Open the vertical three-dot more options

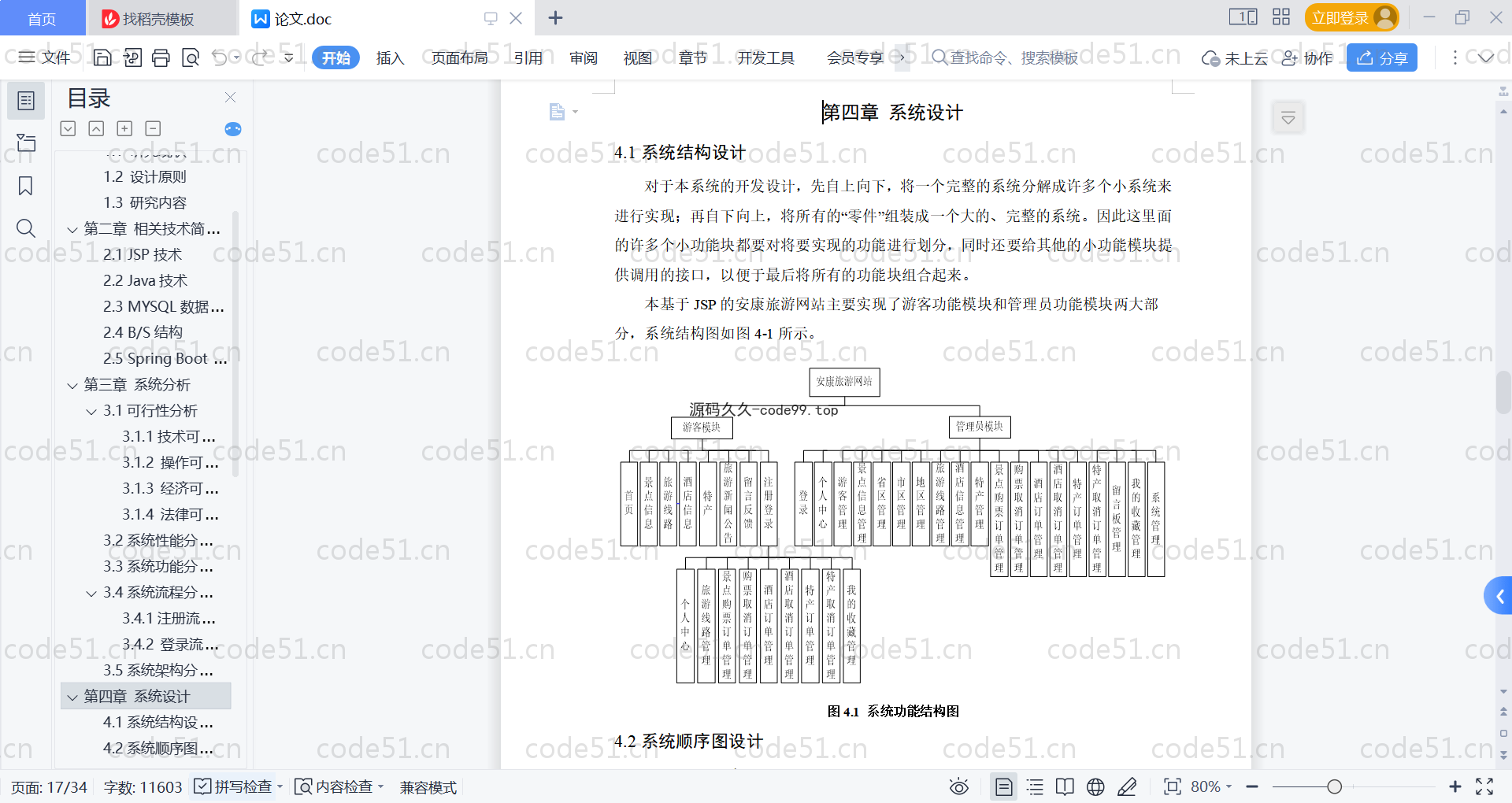tap(1455, 57)
